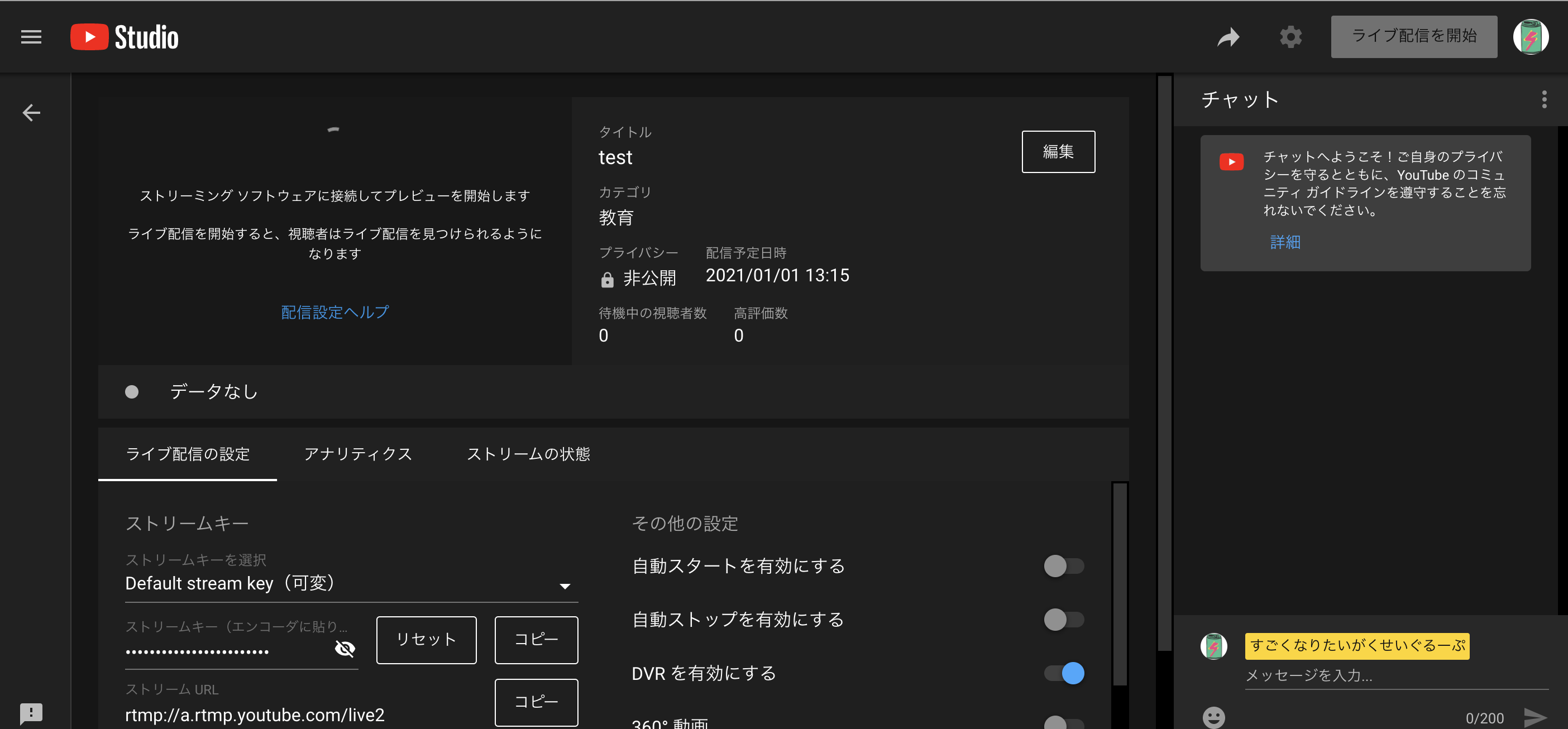Switch to the ストリームの状態 tab
This screenshot has width=1568, height=729.
[528, 454]
